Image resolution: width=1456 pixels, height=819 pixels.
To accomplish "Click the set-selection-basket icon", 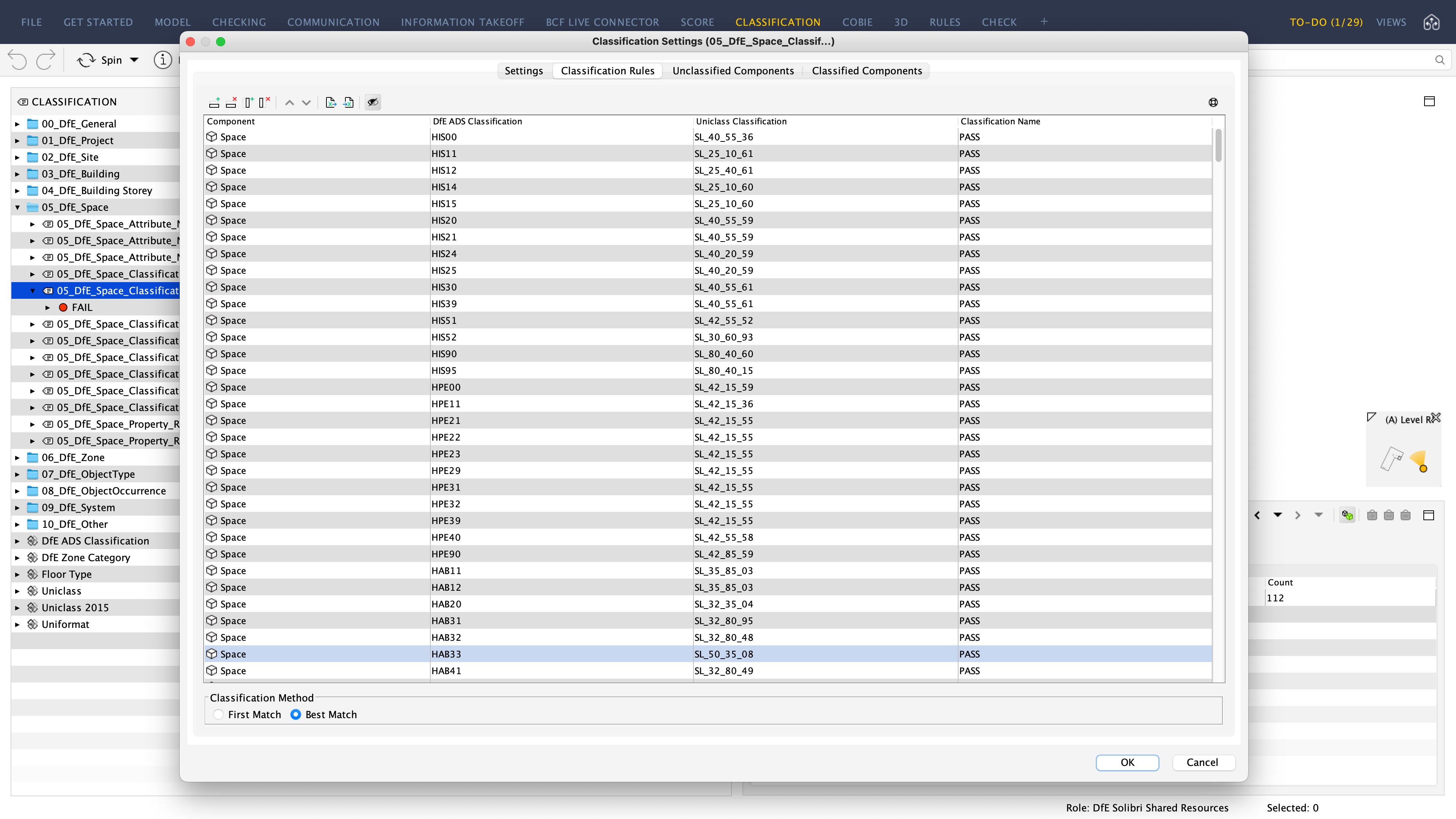I will coord(1406,515).
